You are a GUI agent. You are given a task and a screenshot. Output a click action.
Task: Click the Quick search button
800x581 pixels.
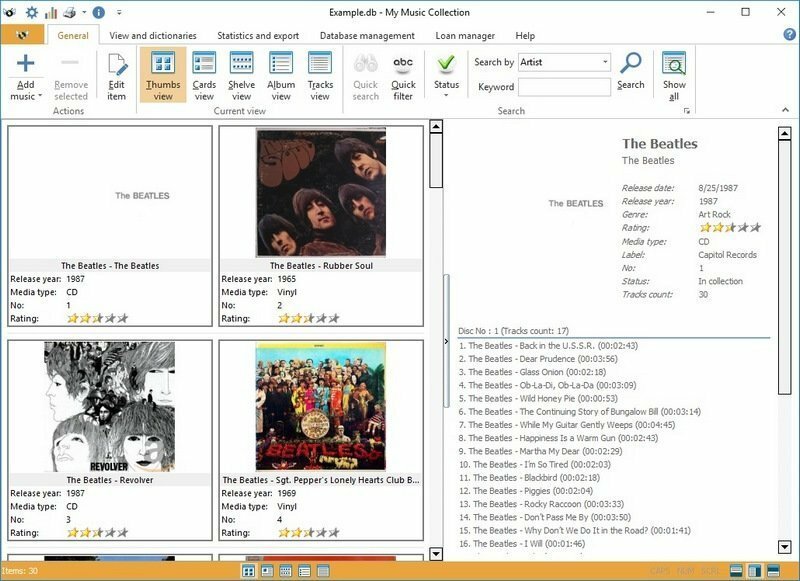[x=366, y=75]
